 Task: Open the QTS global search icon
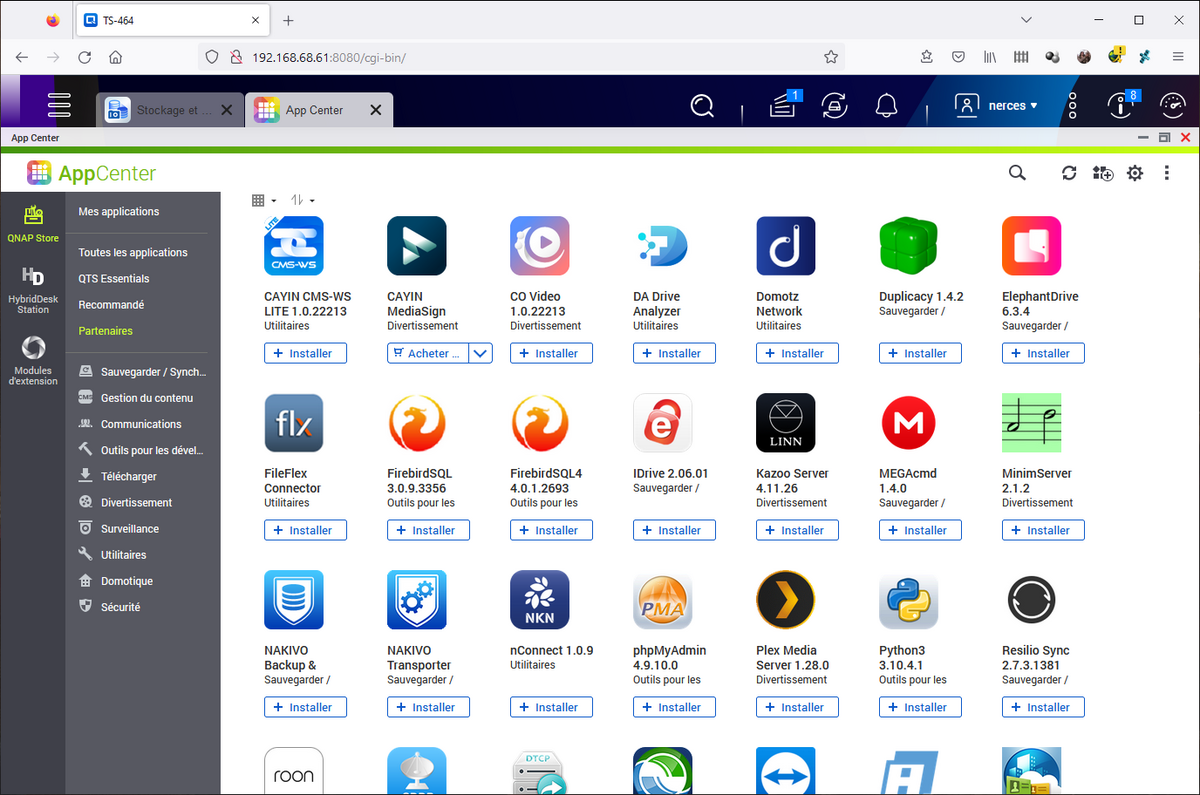point(703,104)
